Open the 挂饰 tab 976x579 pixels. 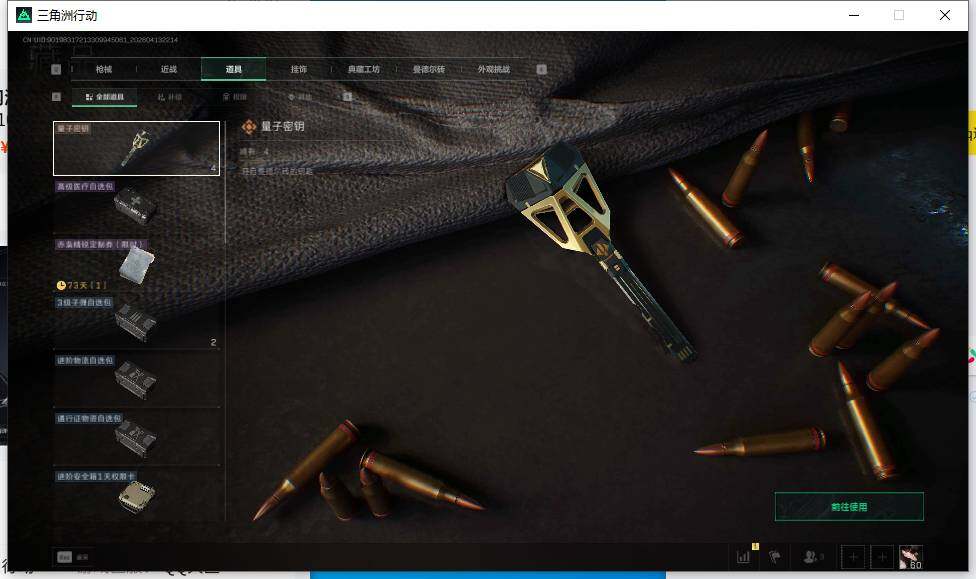299,69
